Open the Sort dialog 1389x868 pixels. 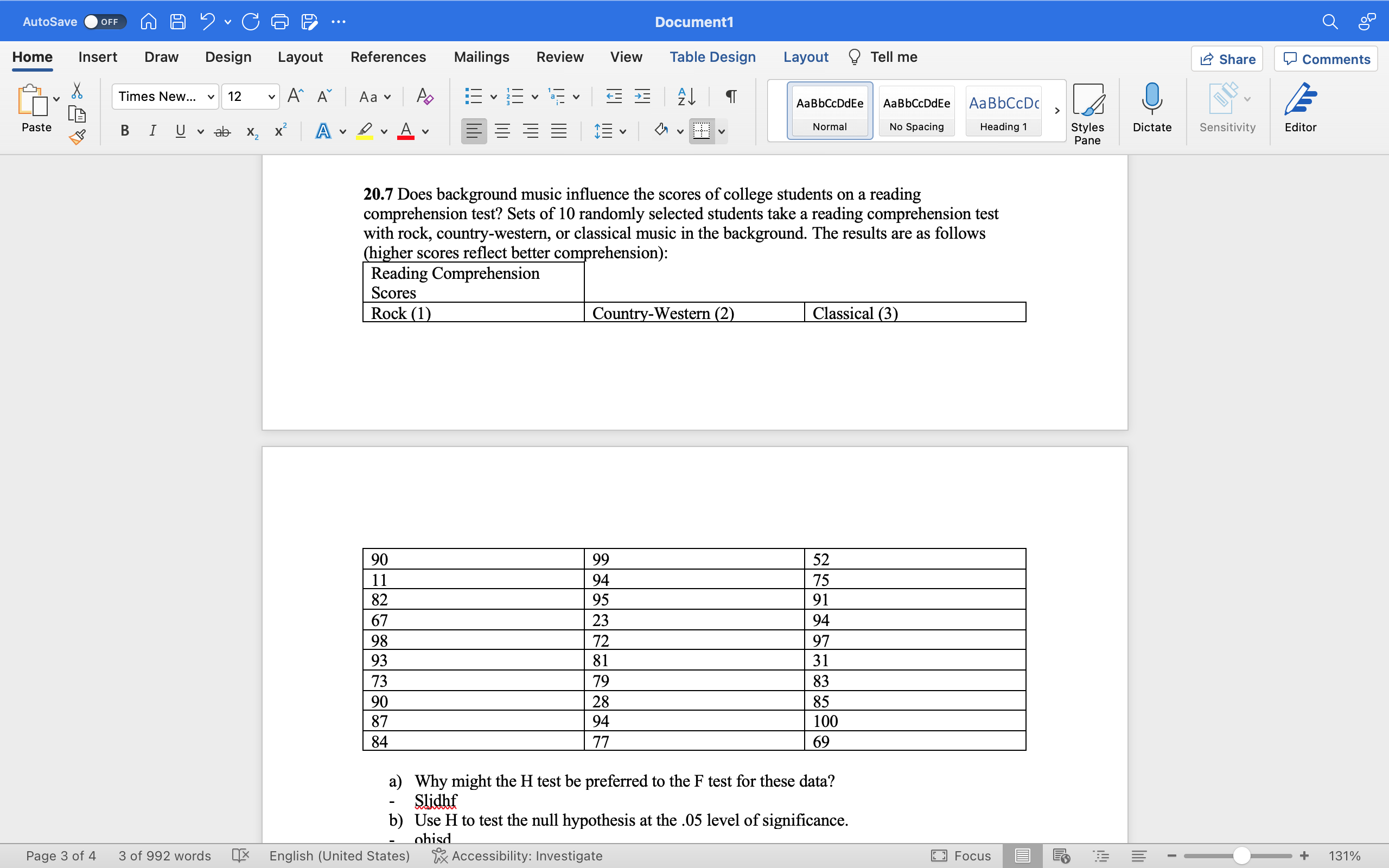685,96
